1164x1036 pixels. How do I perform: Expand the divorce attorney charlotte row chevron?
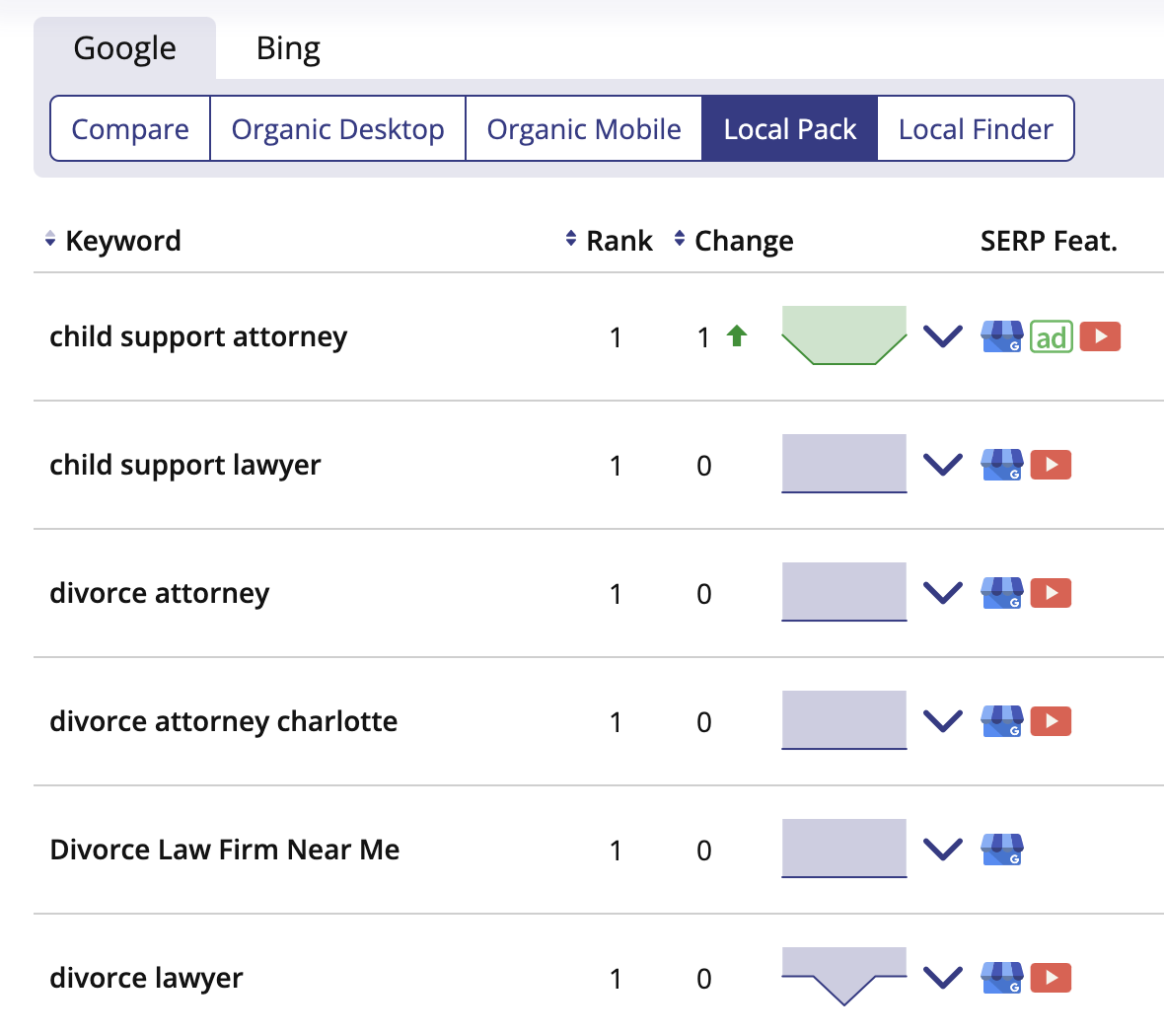(x=943, y=721)
